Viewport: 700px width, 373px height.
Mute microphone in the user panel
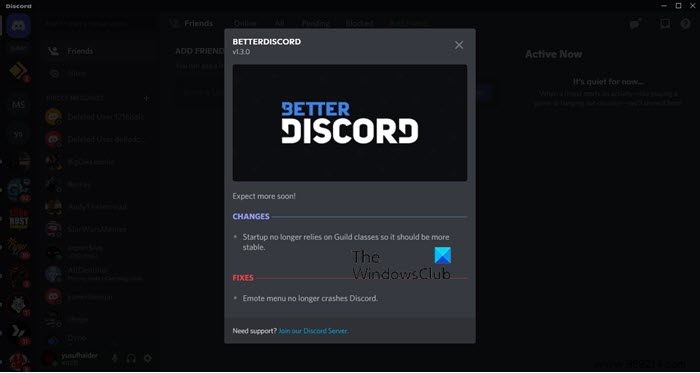tap(115, 358)
